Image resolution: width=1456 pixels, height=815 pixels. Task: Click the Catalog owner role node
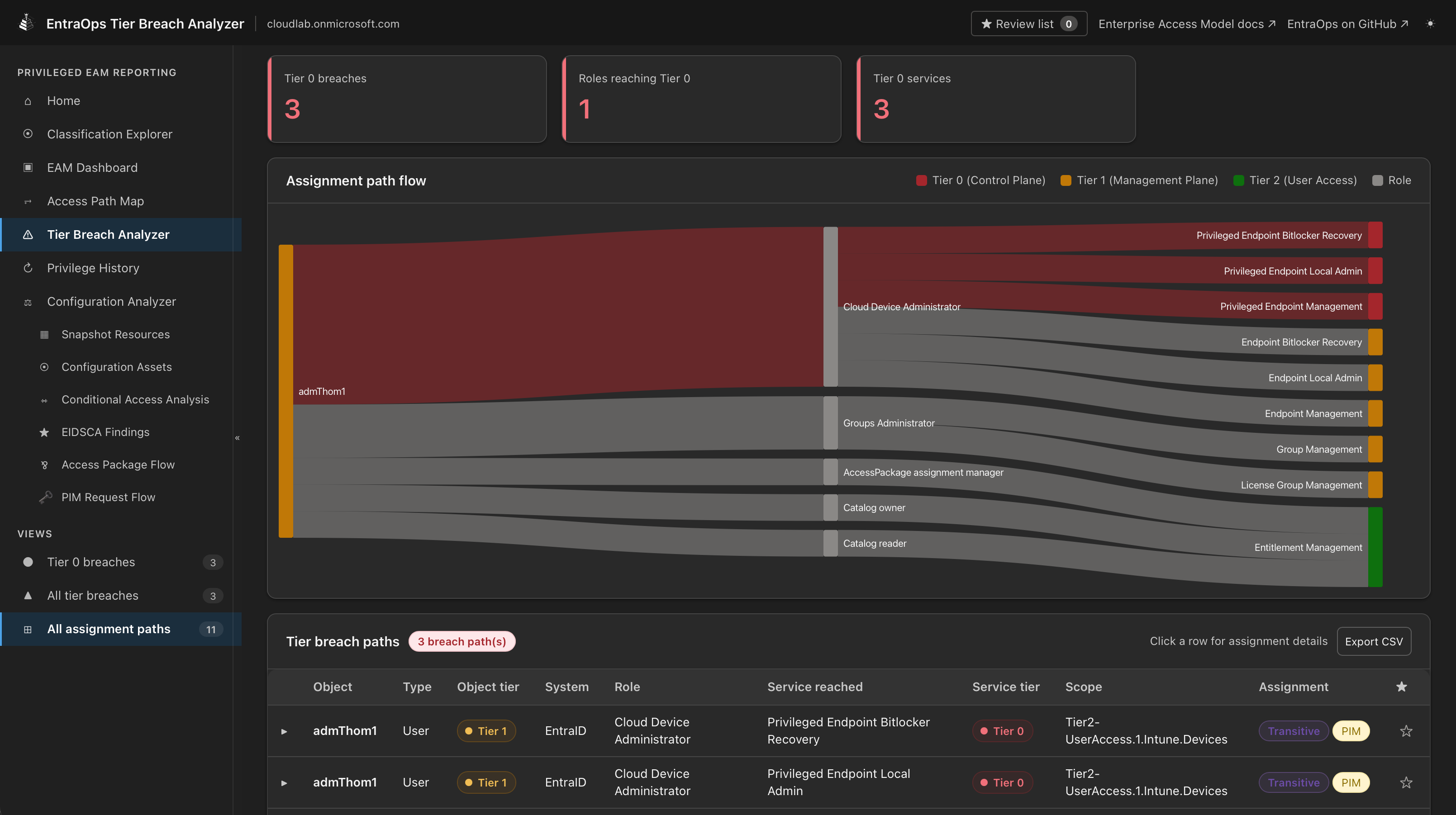pyautogui.click(x=830, y=507)
